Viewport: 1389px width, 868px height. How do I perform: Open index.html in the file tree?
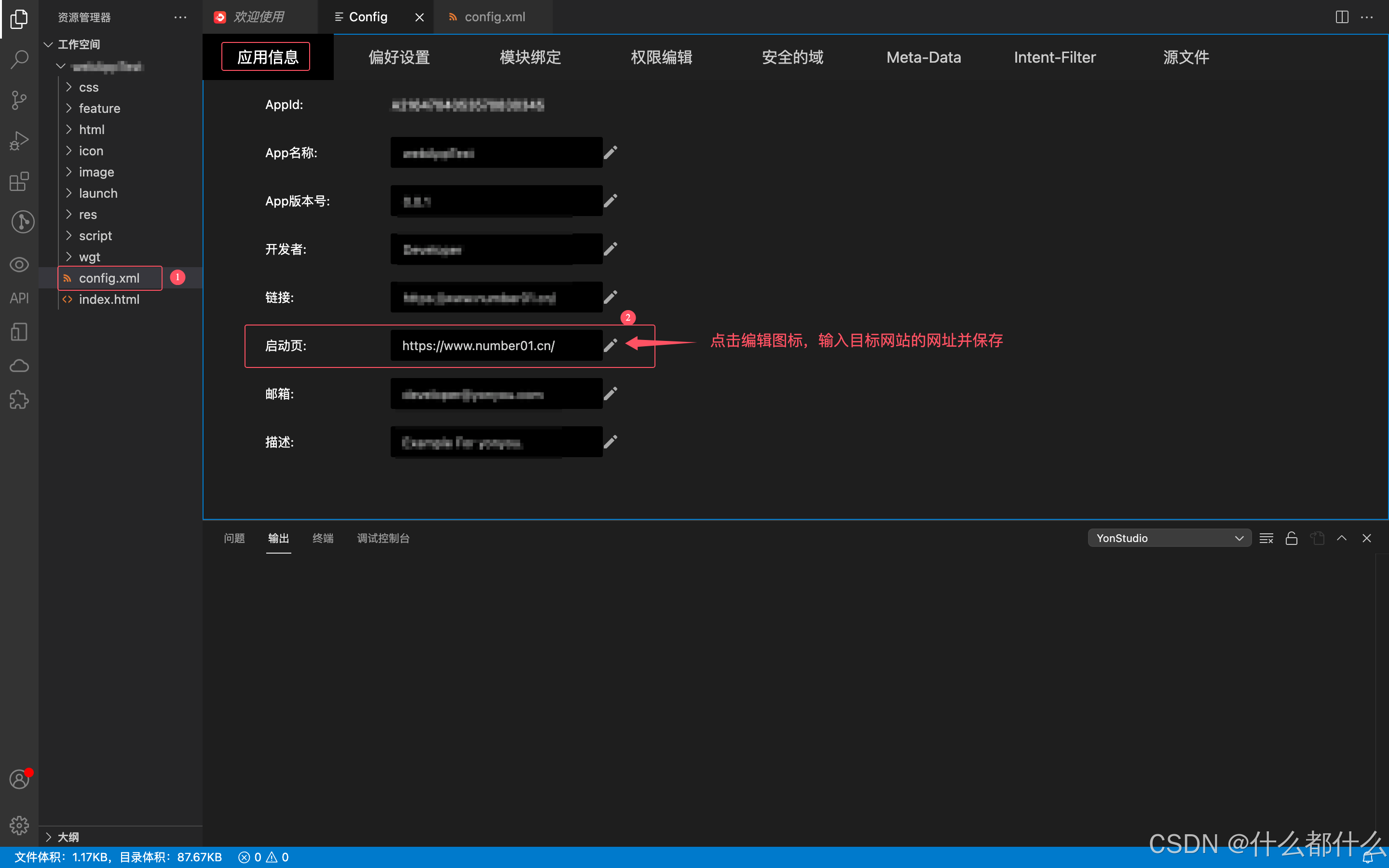pos(109,299)
